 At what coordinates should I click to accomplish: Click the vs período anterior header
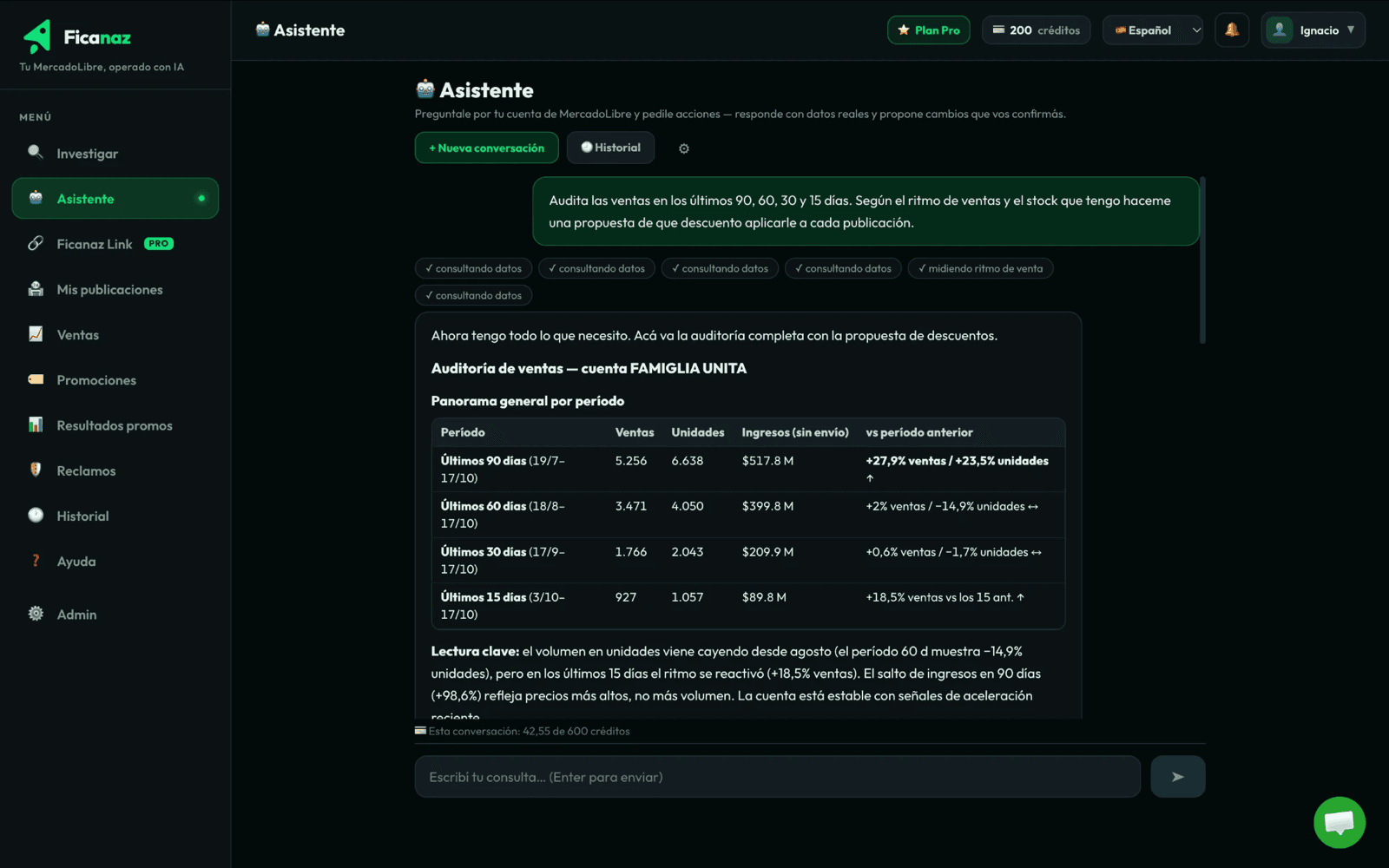click(x=919, y=432)
